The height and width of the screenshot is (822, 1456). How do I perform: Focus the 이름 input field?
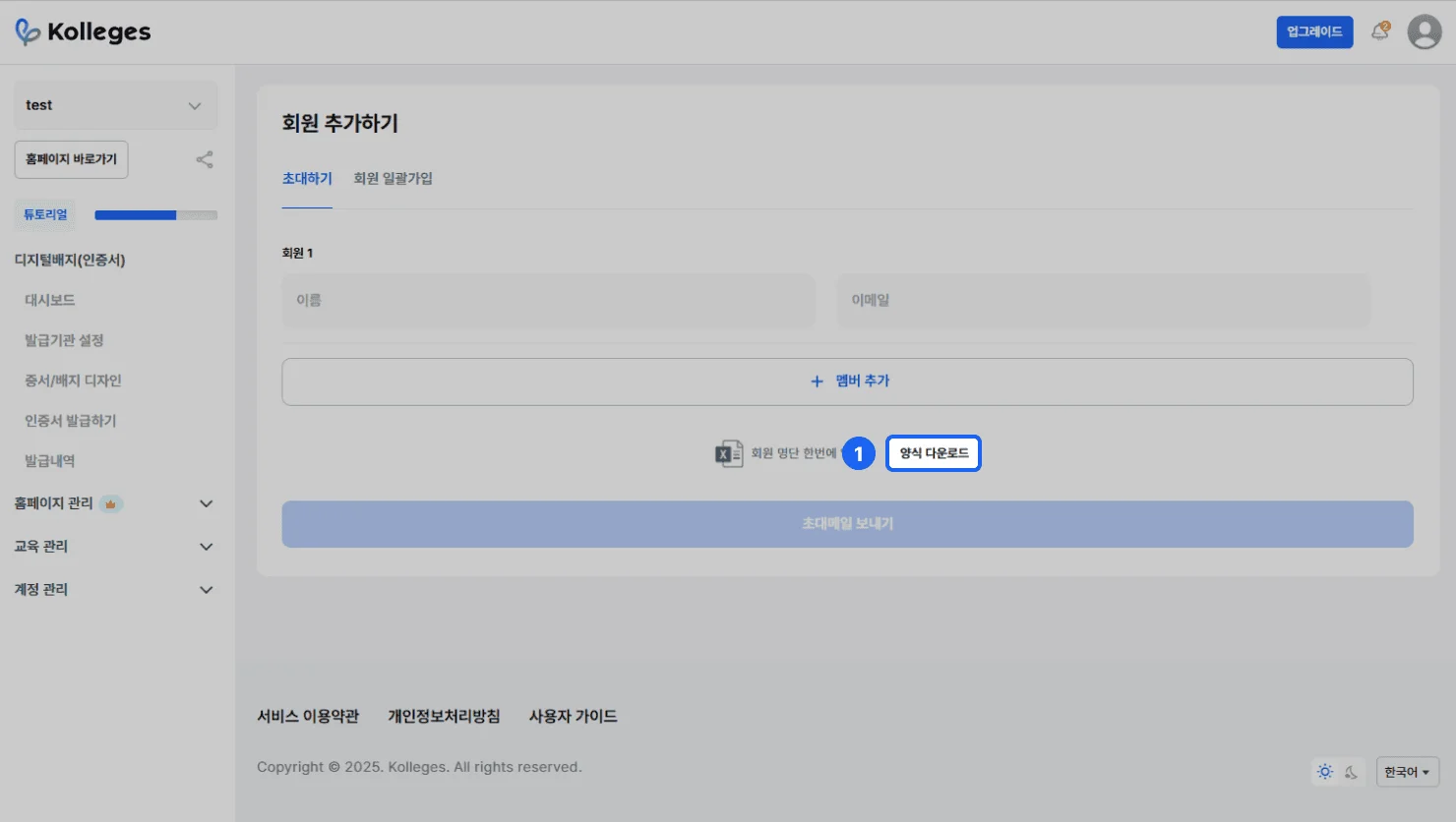(549, 301)
